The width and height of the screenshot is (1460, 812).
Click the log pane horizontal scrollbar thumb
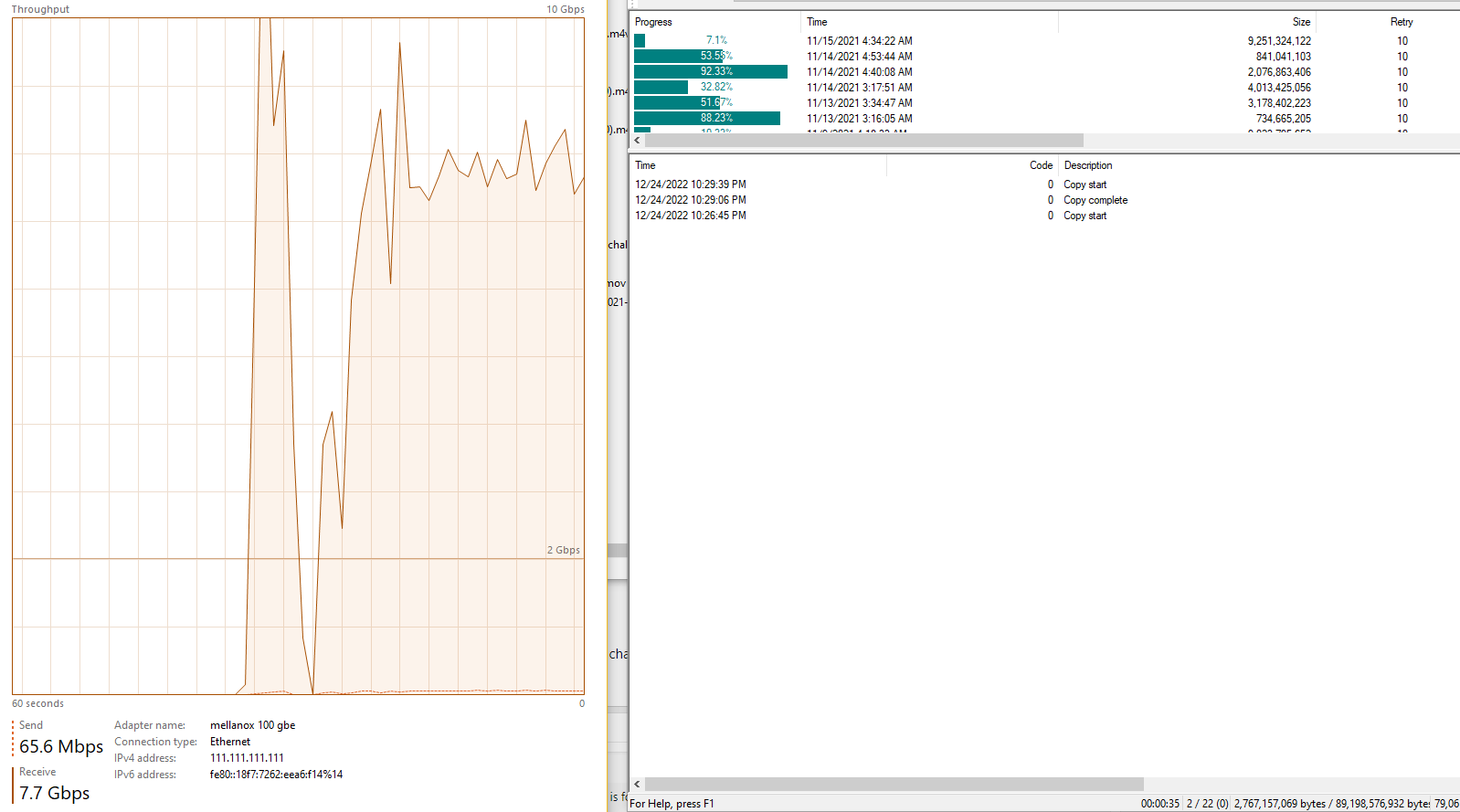point(894,784)
